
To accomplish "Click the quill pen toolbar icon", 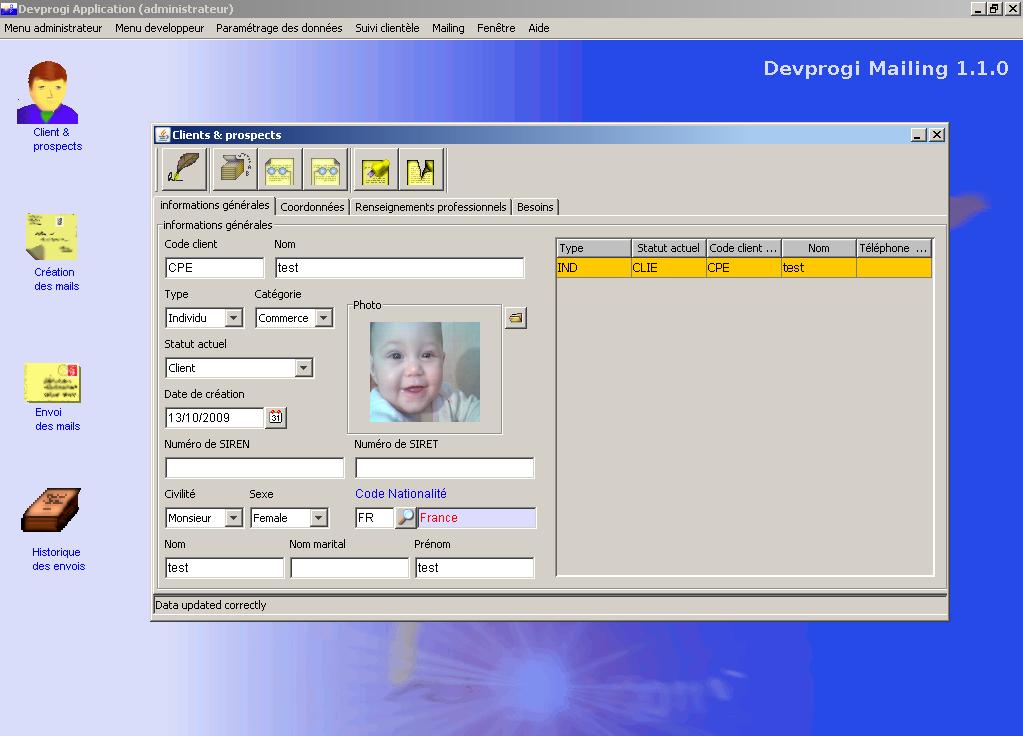I will (184, 170).
